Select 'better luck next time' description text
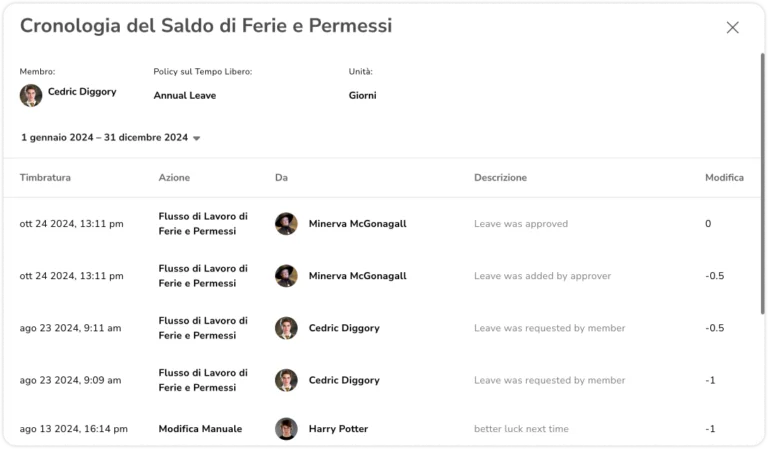Image resolution: width=768 pixels, height=449 pixels. pos(521,429)
